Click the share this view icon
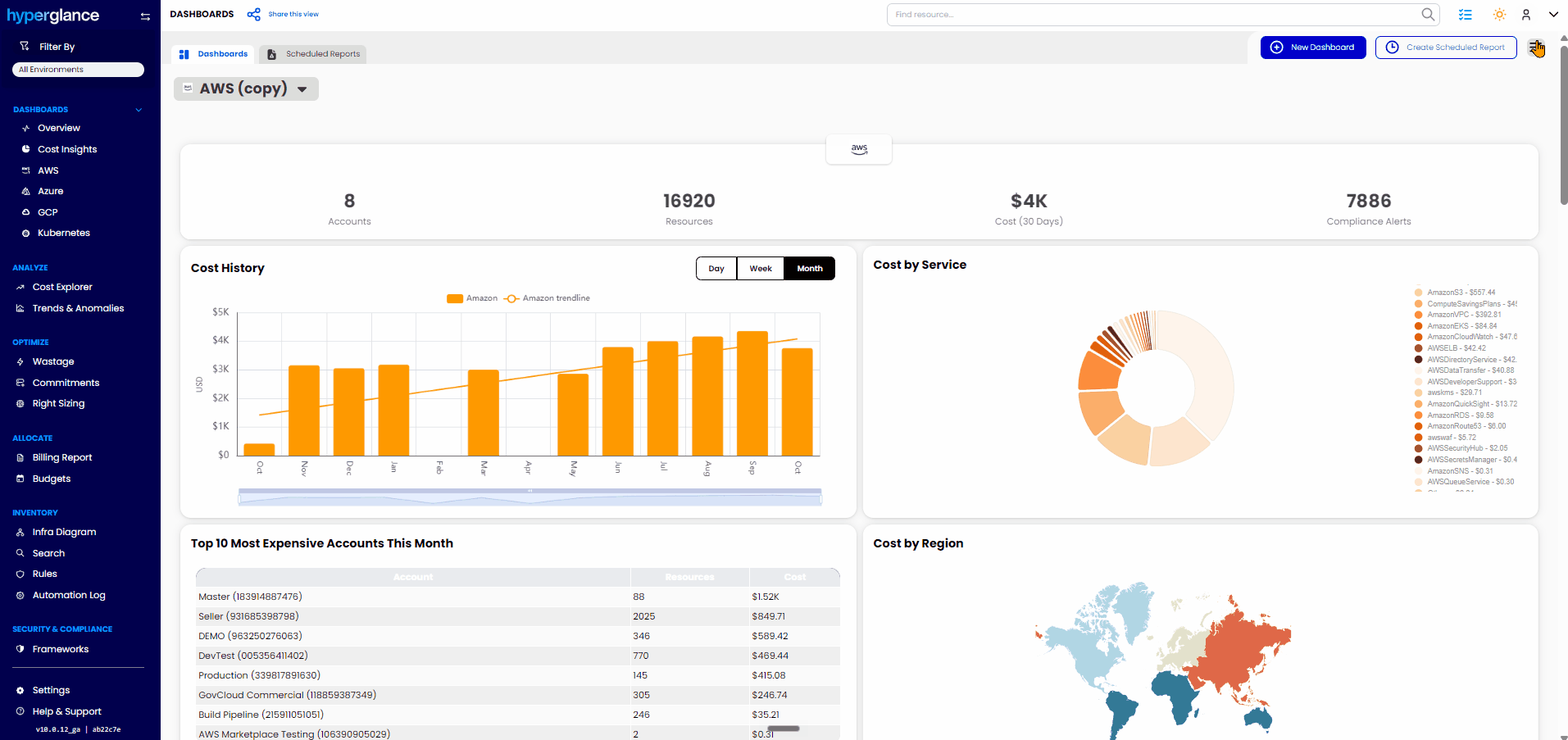This screenshot has width=1568, height=740. point(254,14)
